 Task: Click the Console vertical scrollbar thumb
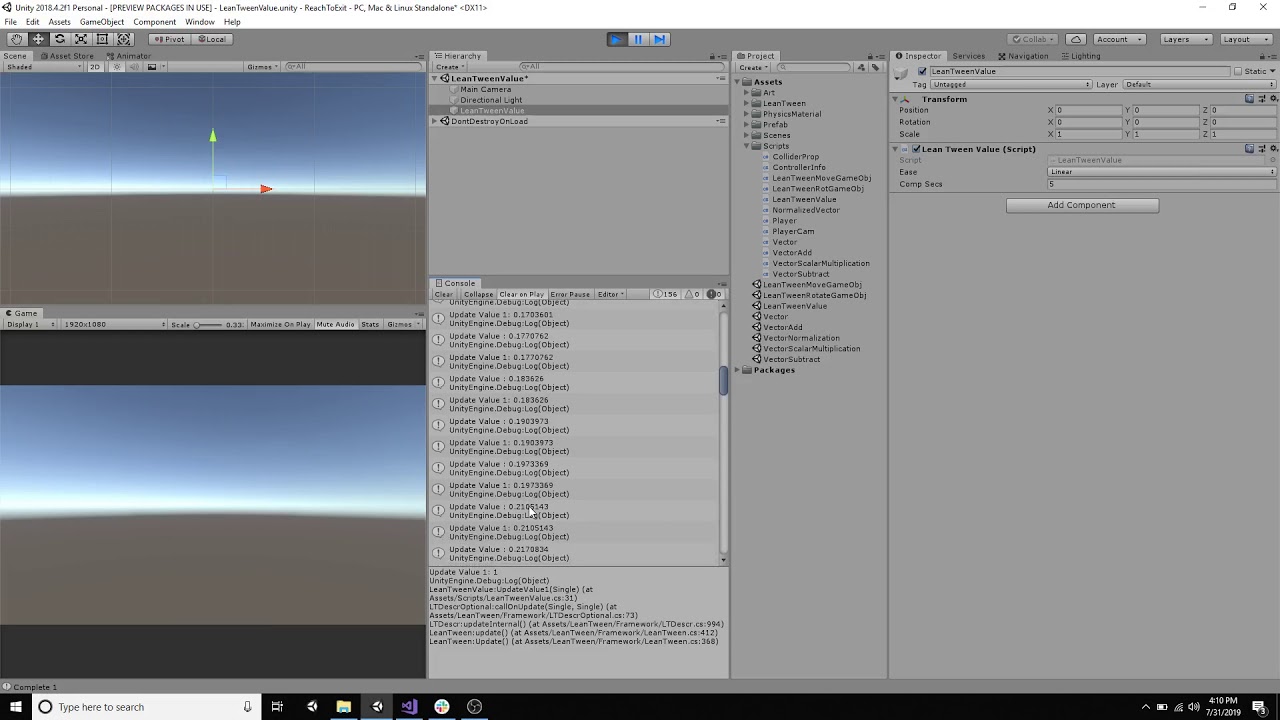(723, 381)
